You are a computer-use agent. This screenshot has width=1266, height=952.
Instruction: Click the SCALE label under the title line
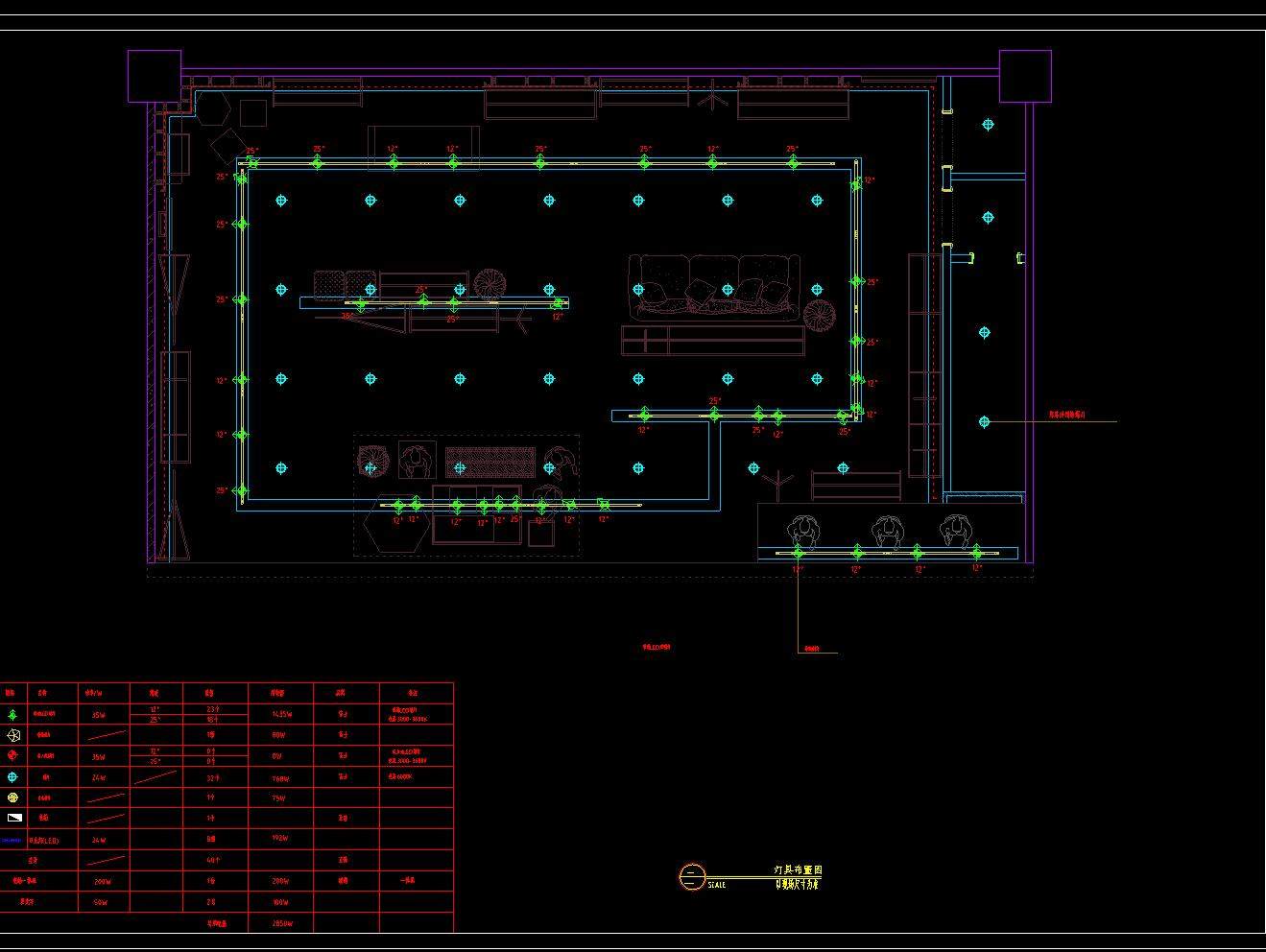(x=717, y=886)
